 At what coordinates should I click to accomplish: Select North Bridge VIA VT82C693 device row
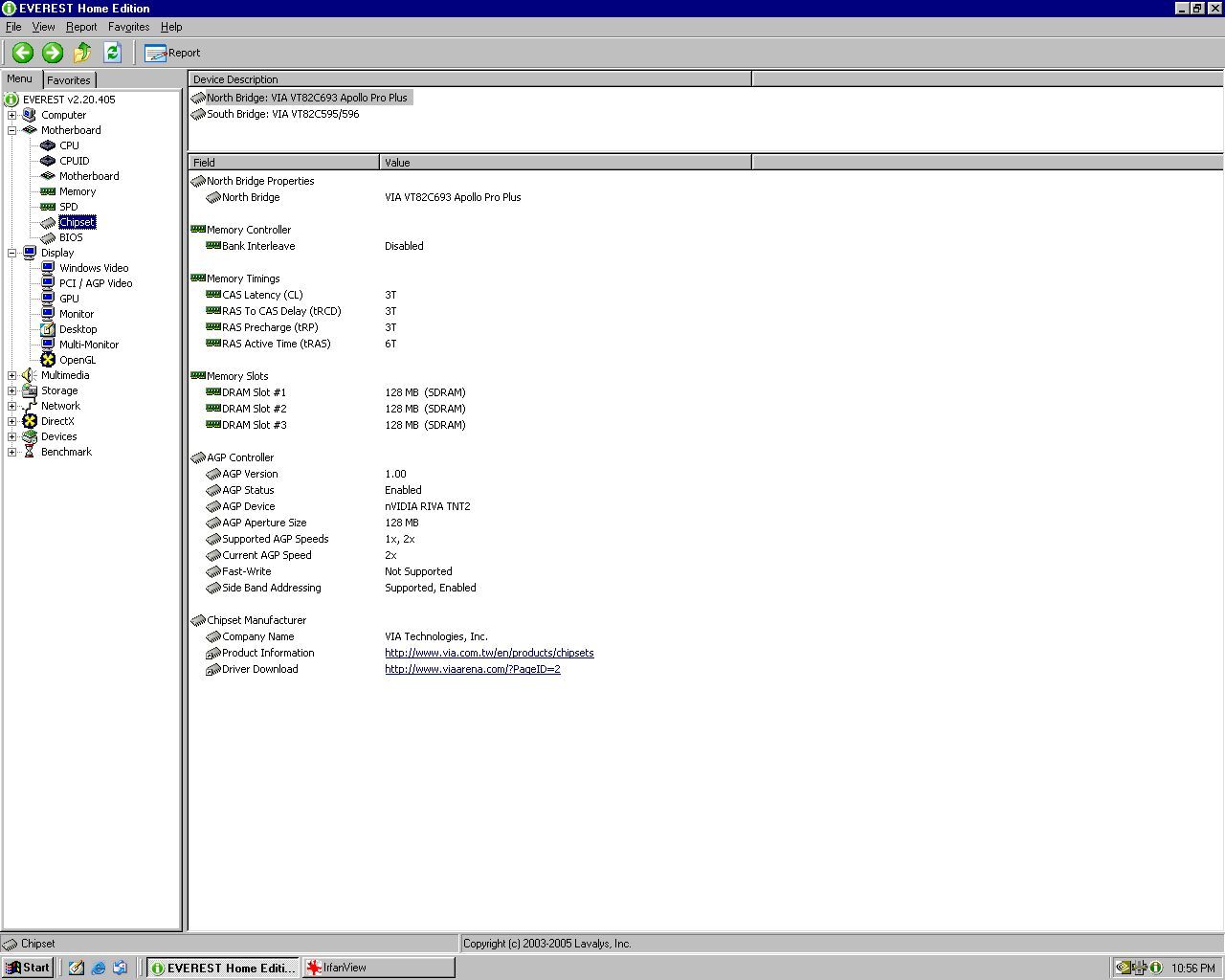(x=301, y=98)
